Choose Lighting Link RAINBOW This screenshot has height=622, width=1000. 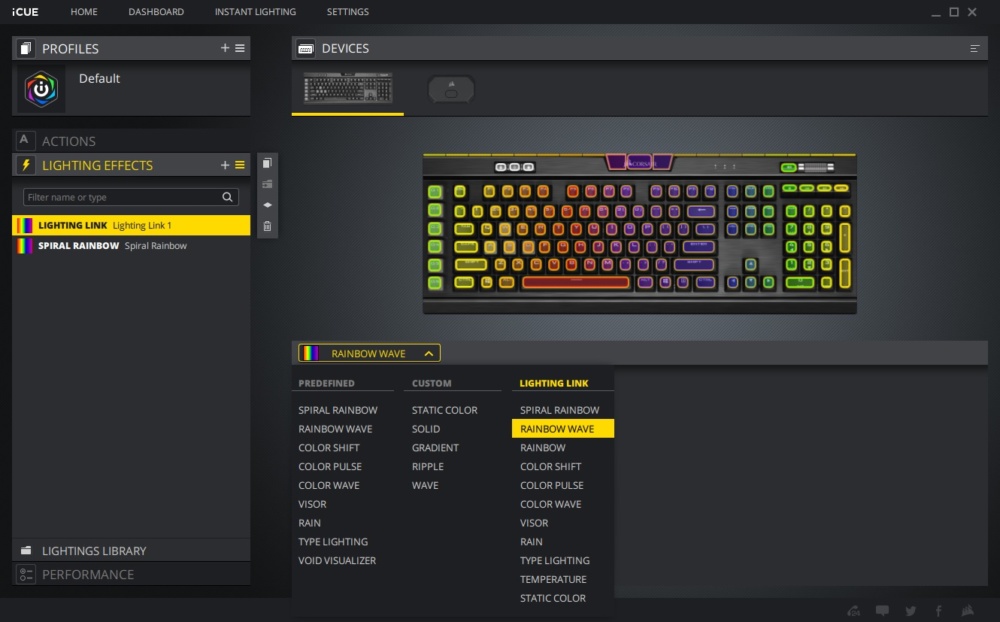coord(542,447)
